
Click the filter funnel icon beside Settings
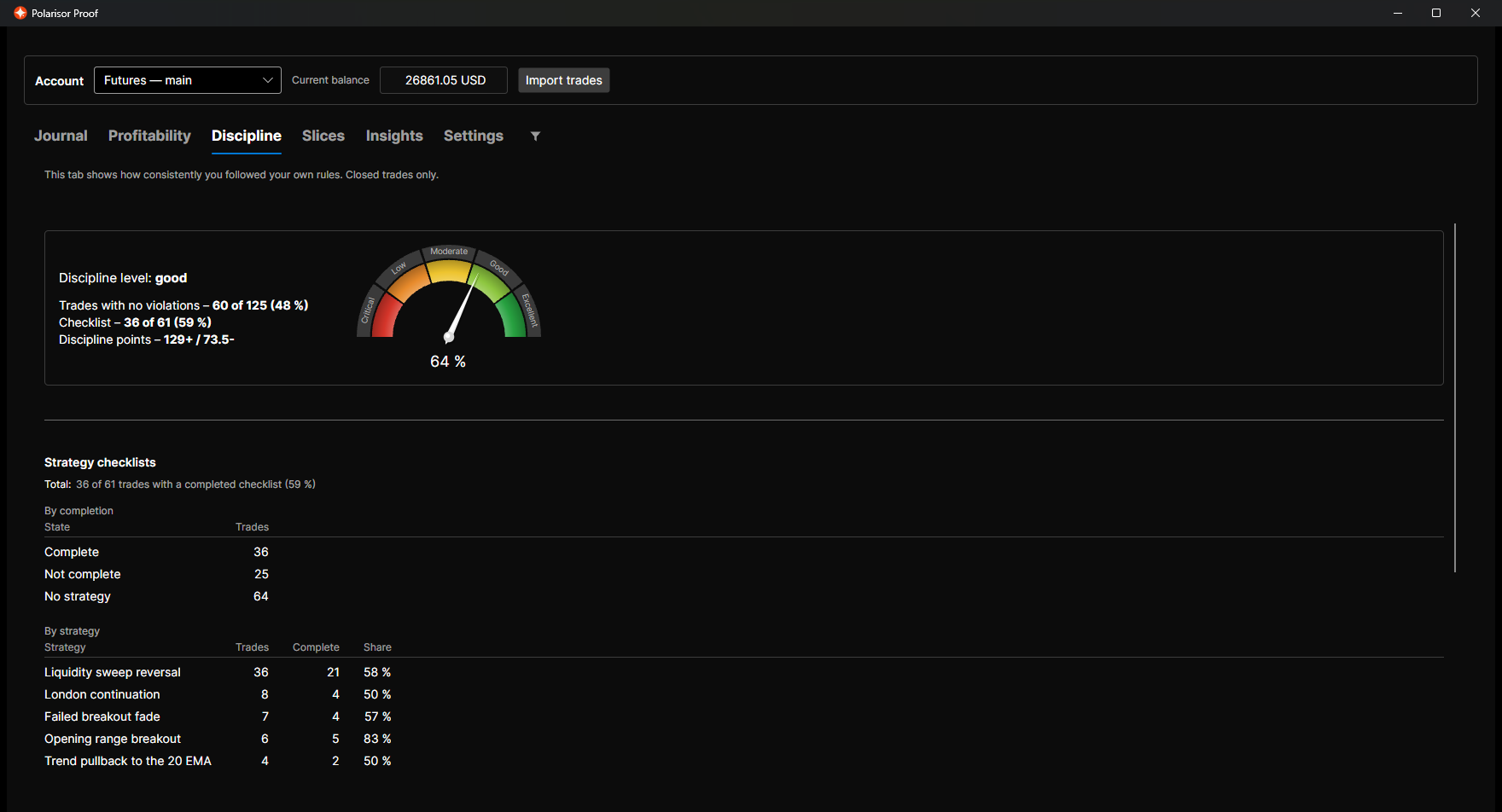click(x=535, y=136)
